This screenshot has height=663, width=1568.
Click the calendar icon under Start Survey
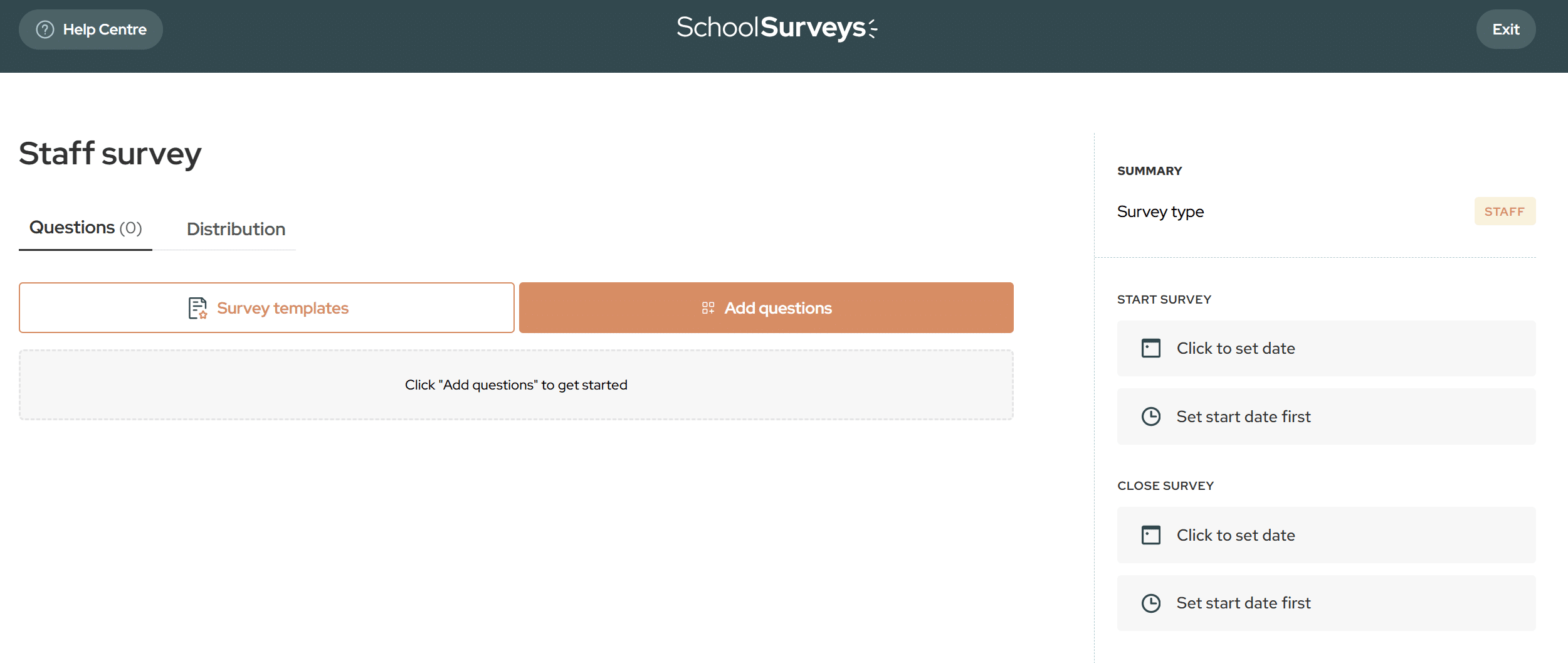click(1150, 348)
